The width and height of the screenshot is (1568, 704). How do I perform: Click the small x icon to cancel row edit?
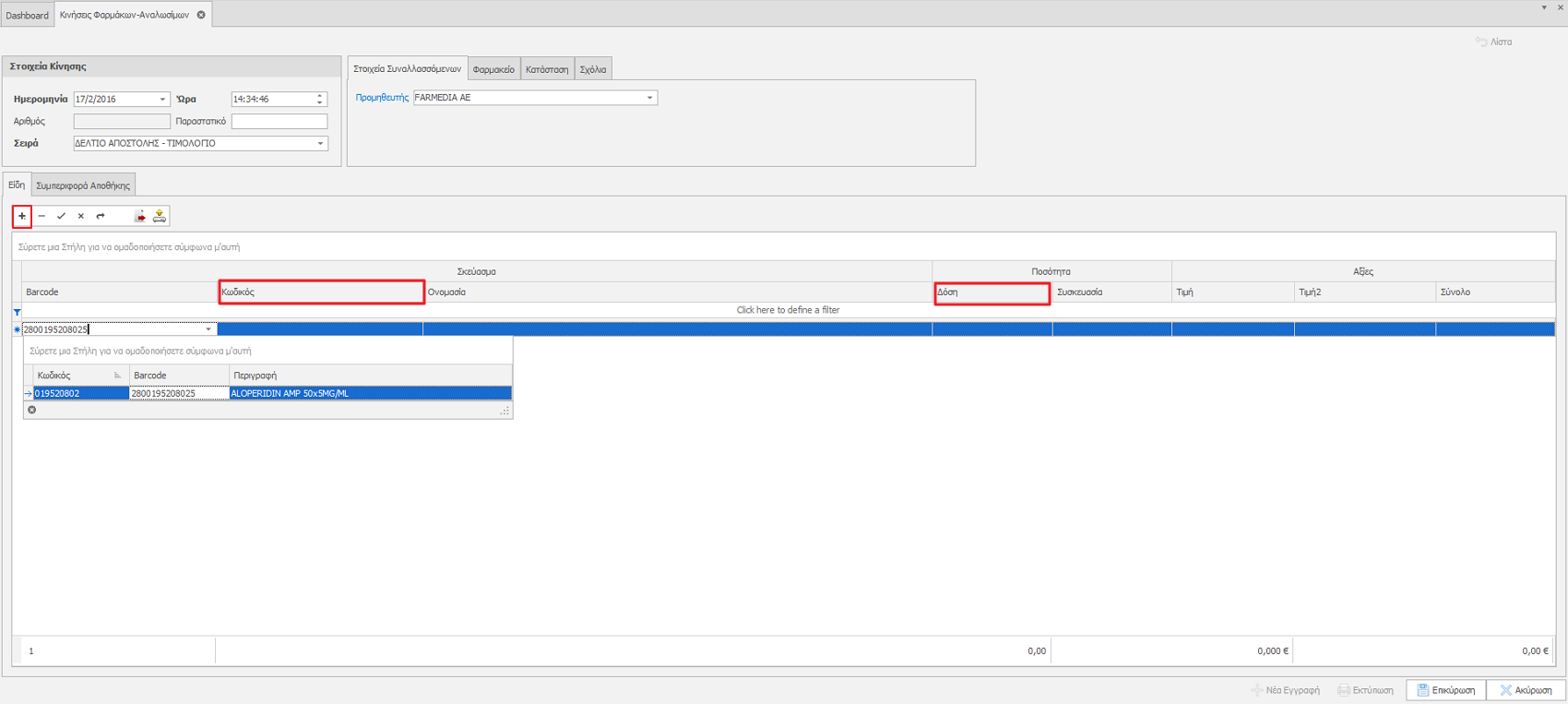coord(81,216)
